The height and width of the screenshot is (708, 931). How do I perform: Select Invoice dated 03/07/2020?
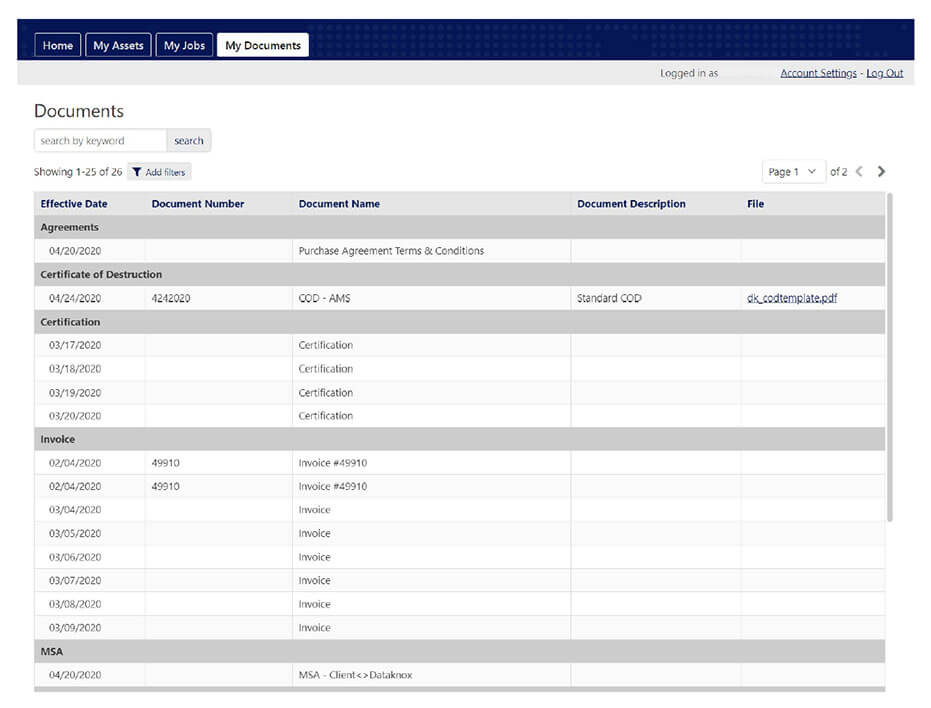tap(460, 580)
